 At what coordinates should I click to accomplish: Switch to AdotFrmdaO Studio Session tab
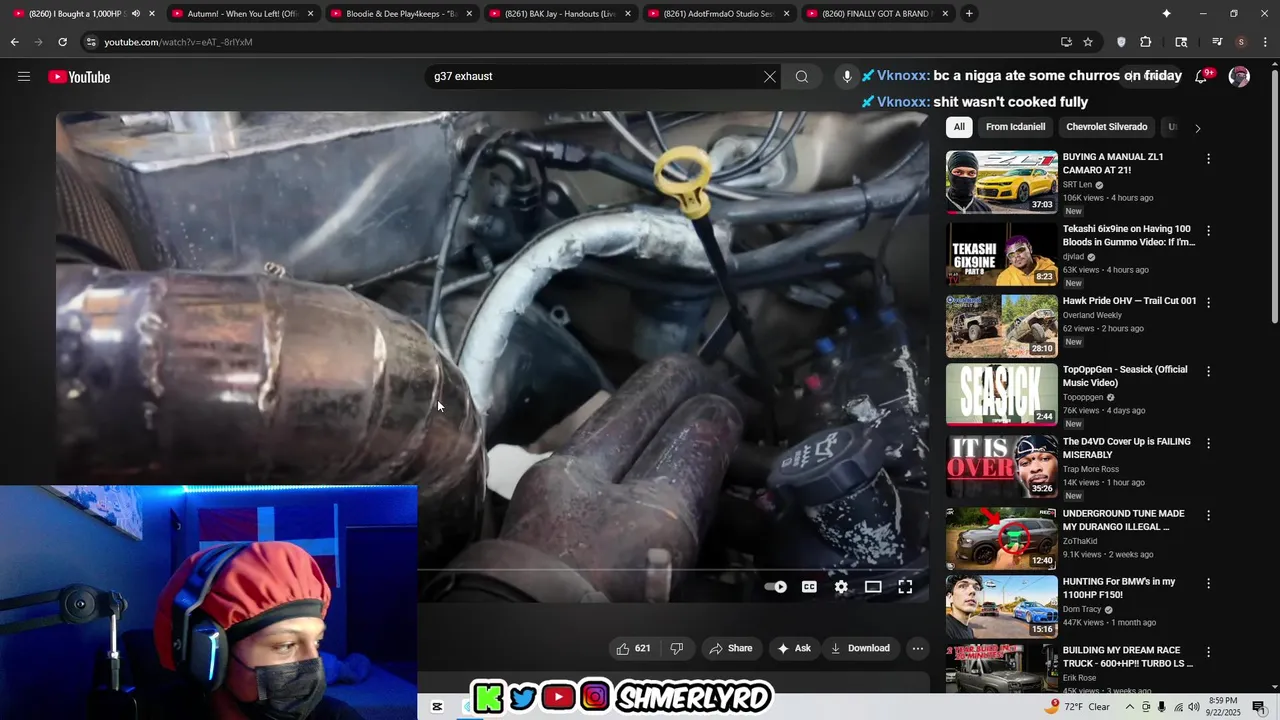(x=718, y=14)
